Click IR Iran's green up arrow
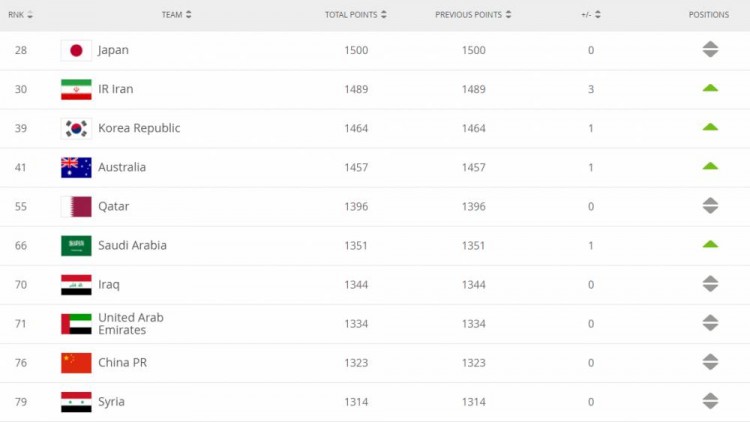This screenshot has height=422, width=750. coord(710,88)
